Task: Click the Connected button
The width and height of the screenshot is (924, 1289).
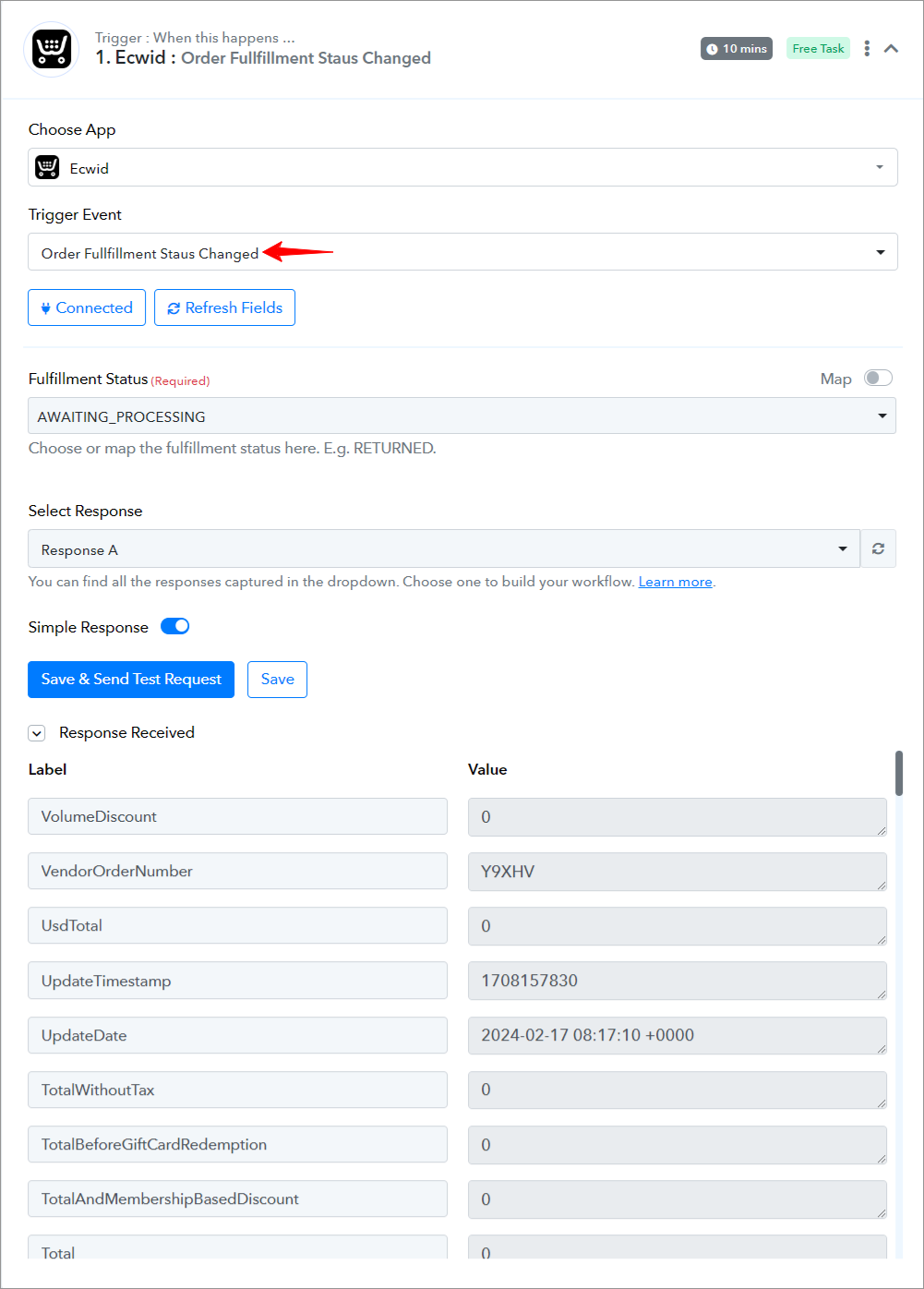Action: tap(87, 307)
